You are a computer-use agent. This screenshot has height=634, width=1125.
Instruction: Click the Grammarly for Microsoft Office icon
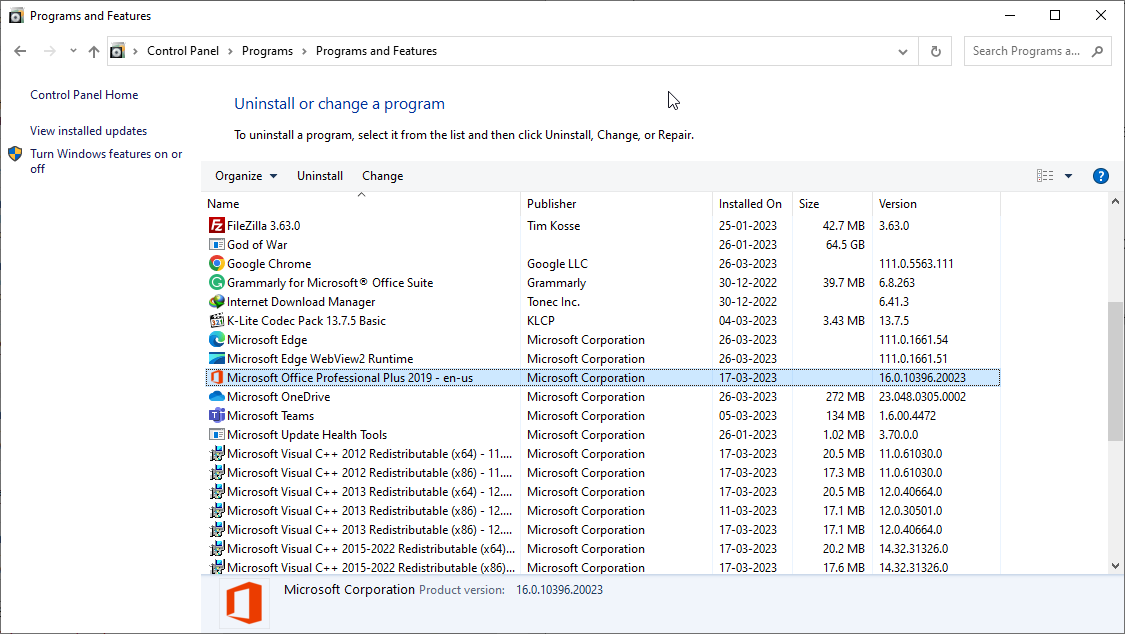pyautogui.click(x=216, y=283)
